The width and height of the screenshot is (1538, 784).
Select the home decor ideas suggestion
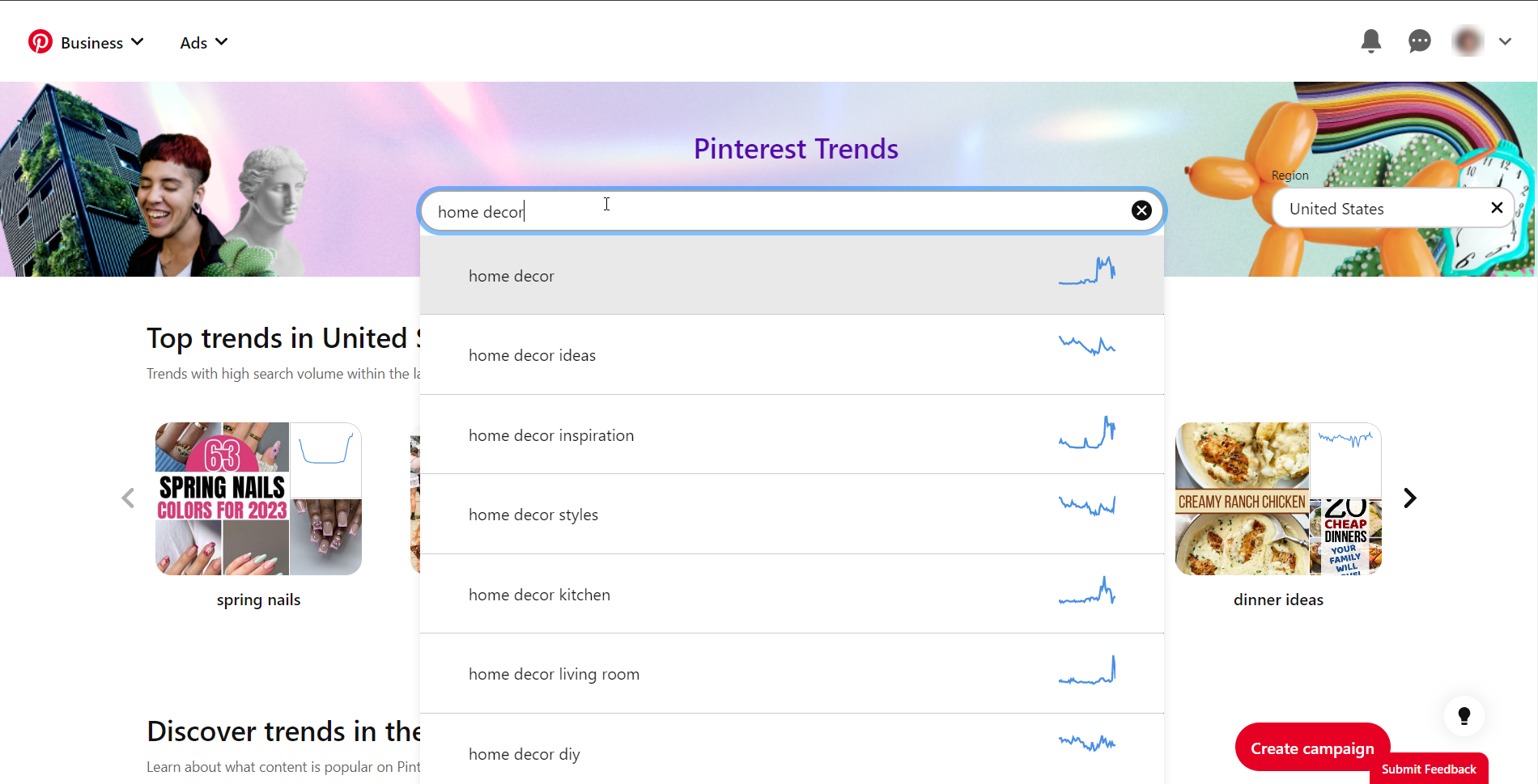coord(532,354)
